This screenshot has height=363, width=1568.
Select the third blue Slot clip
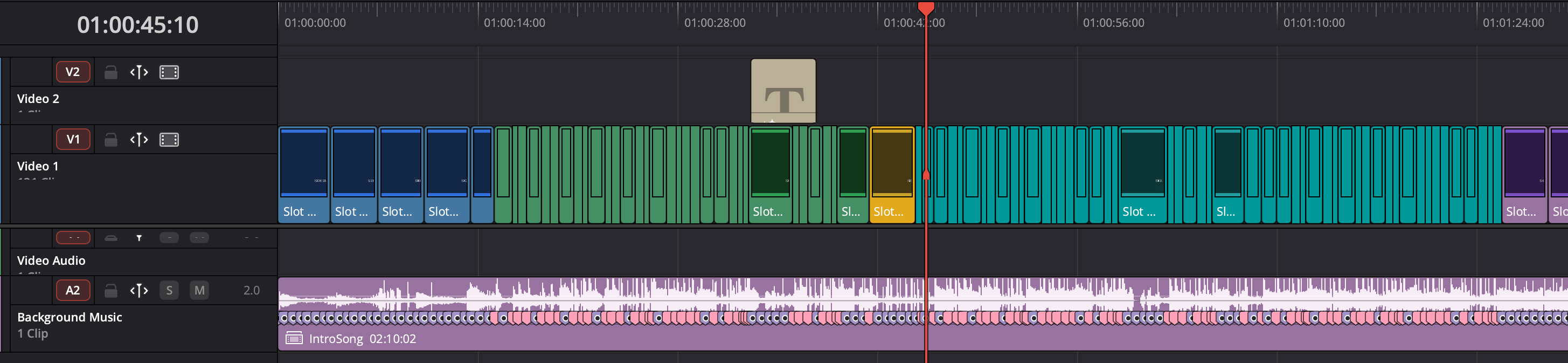[x=400, y=175]
